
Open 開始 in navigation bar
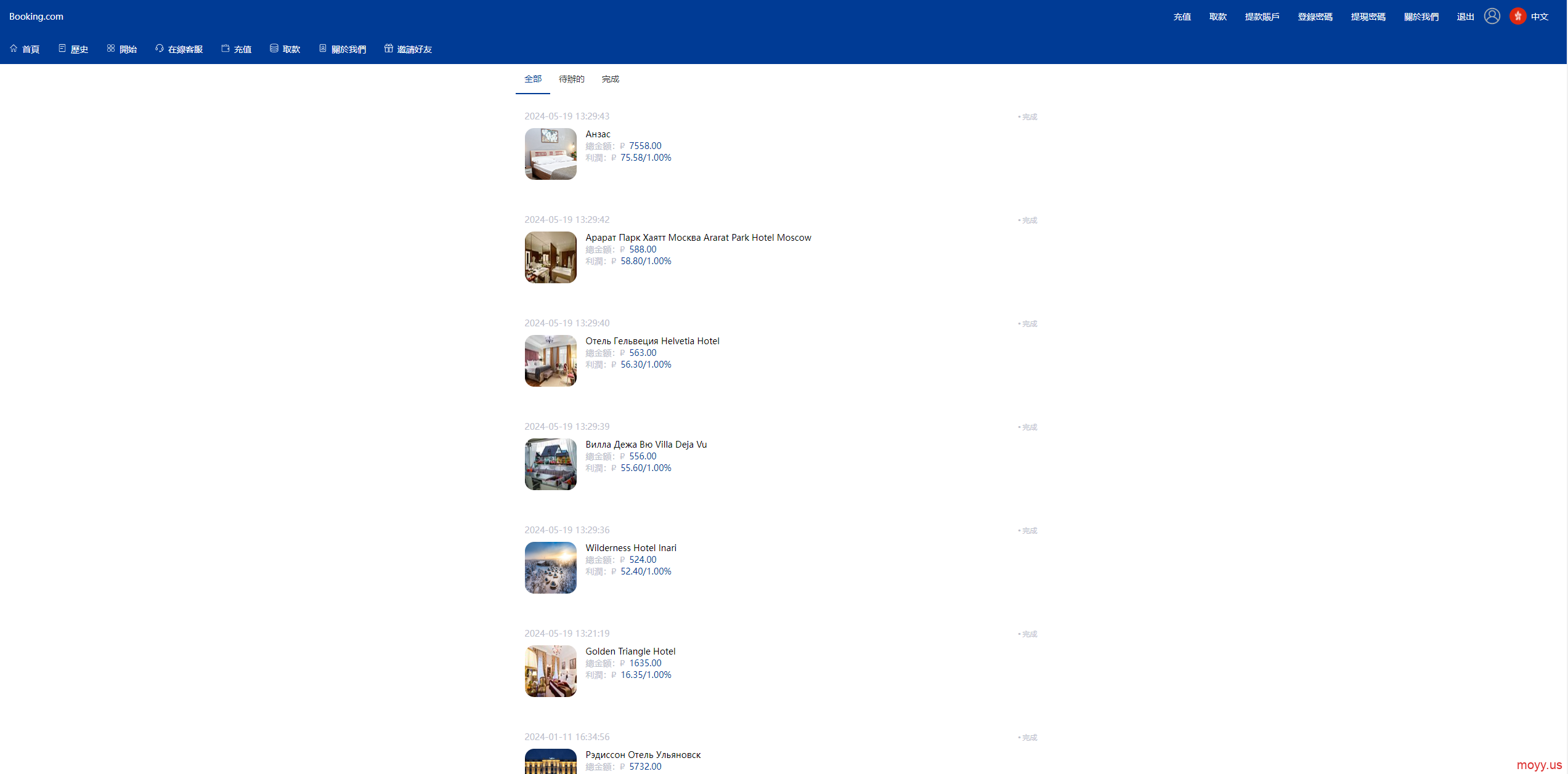128,49
